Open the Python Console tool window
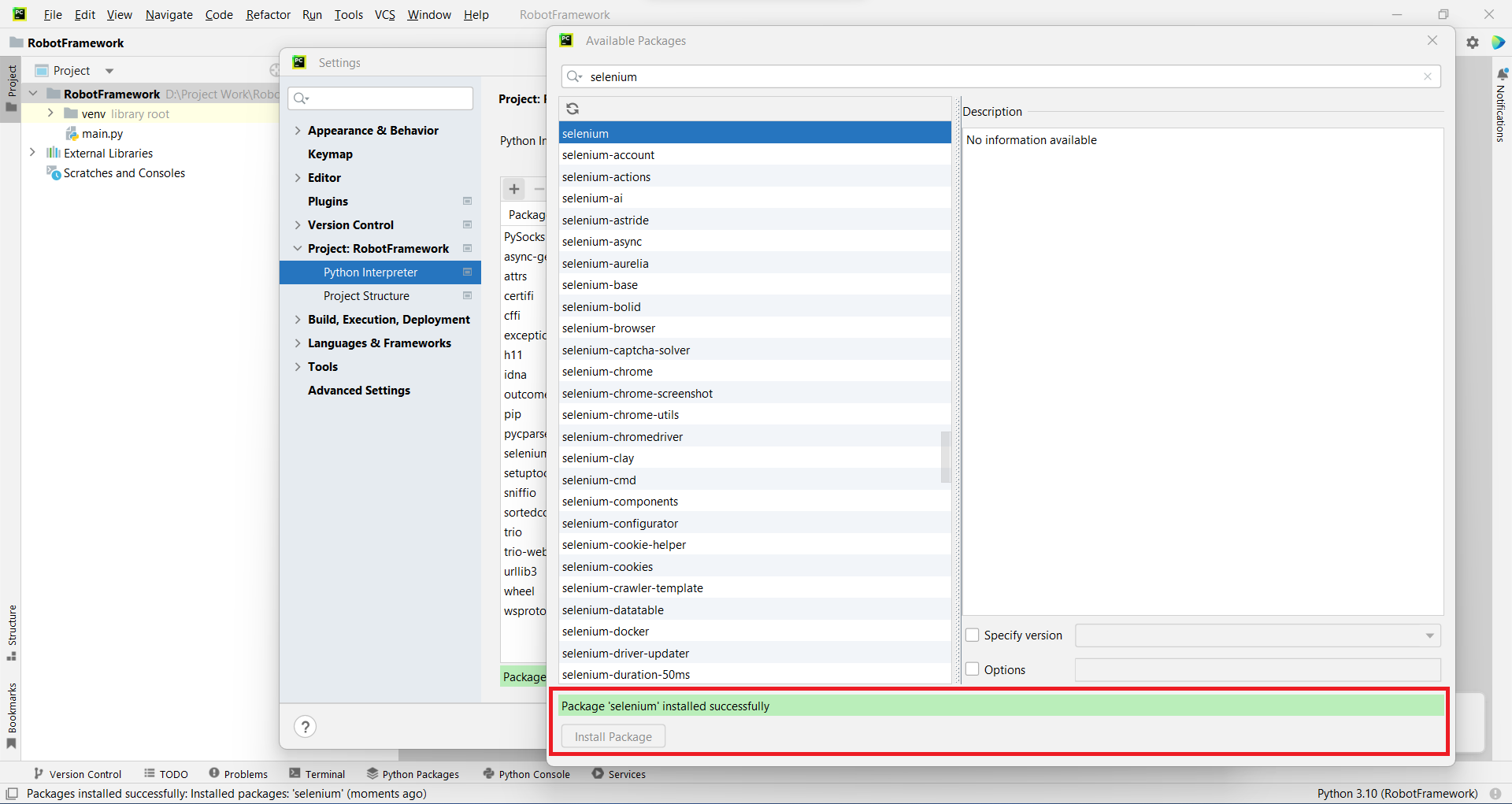Viewport: 1512px width, 804px height. coord(526,774)
